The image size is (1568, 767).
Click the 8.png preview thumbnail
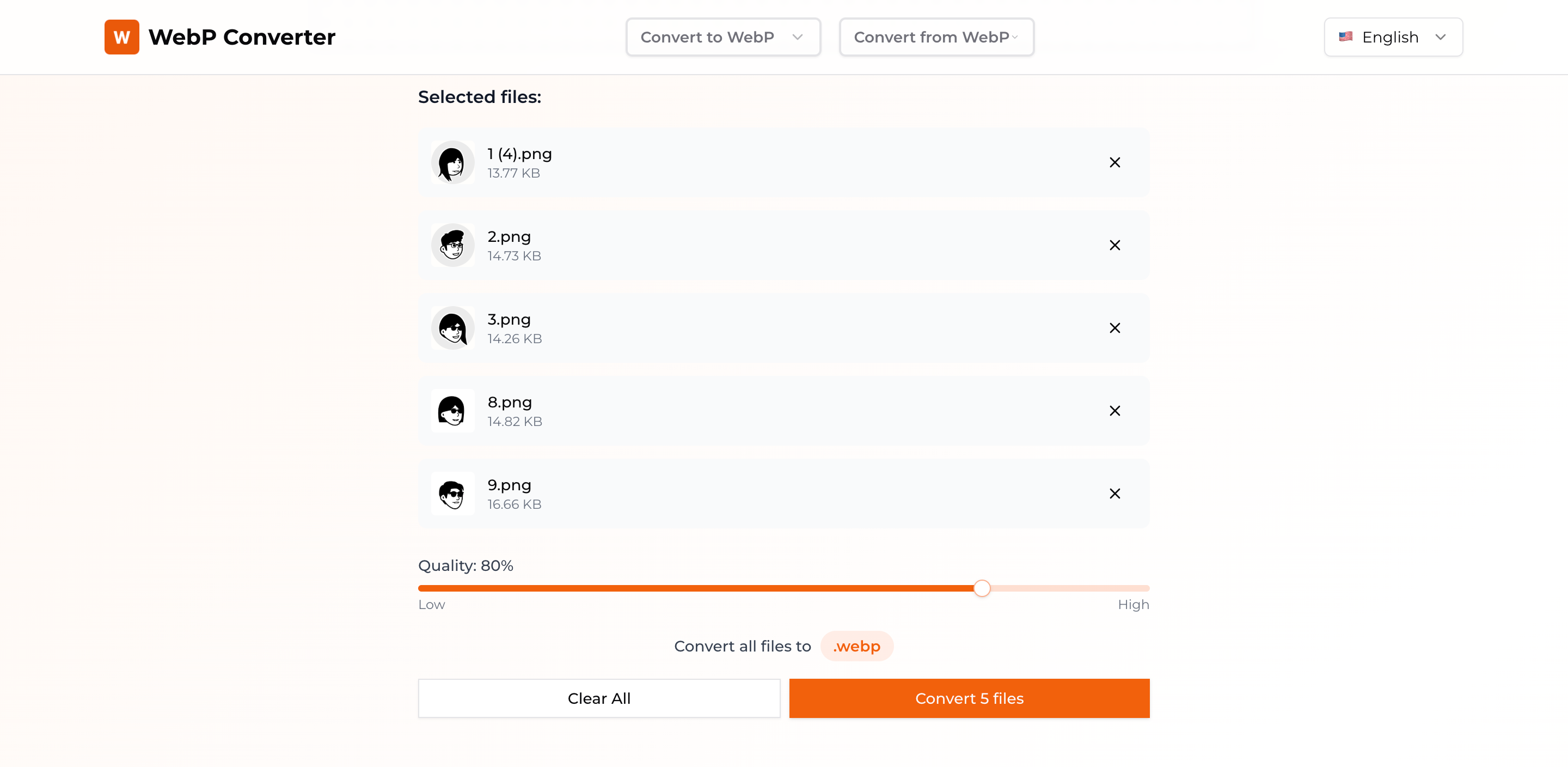(453, 411)
